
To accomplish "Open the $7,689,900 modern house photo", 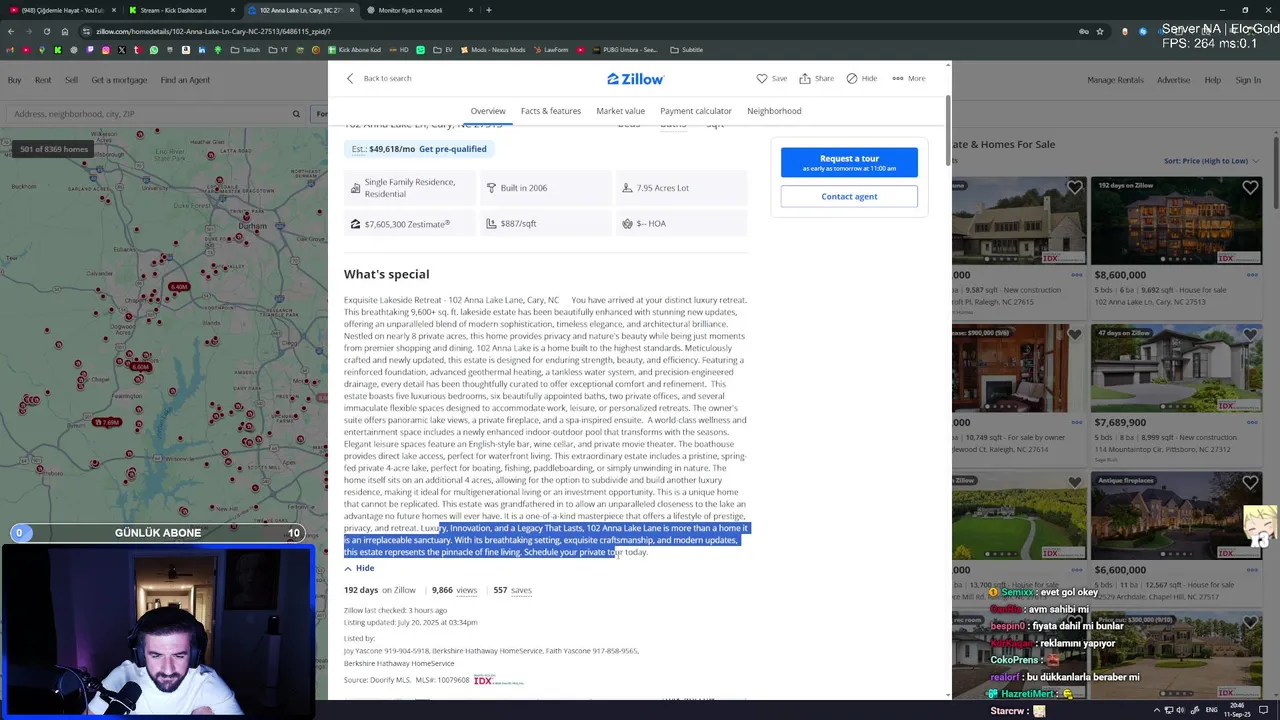I will point(1176,368).
